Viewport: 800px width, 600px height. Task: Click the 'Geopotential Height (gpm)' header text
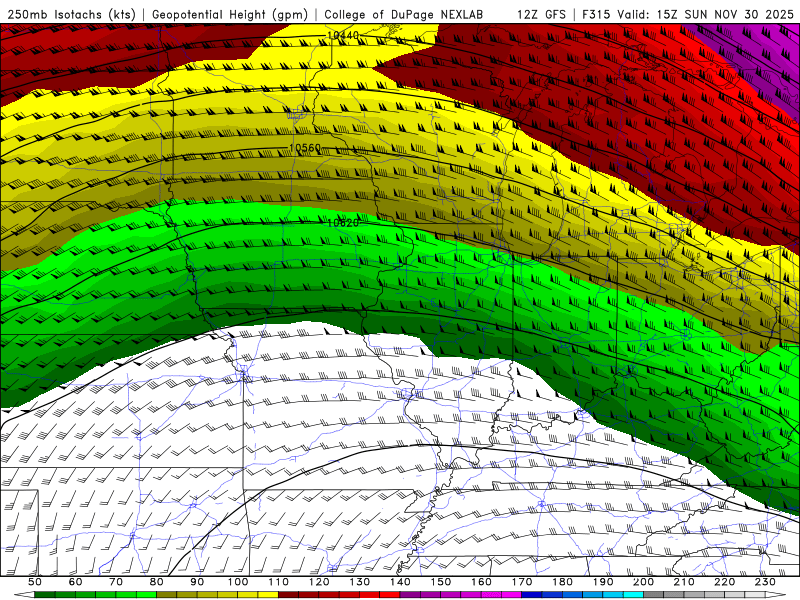pos(230,15)
